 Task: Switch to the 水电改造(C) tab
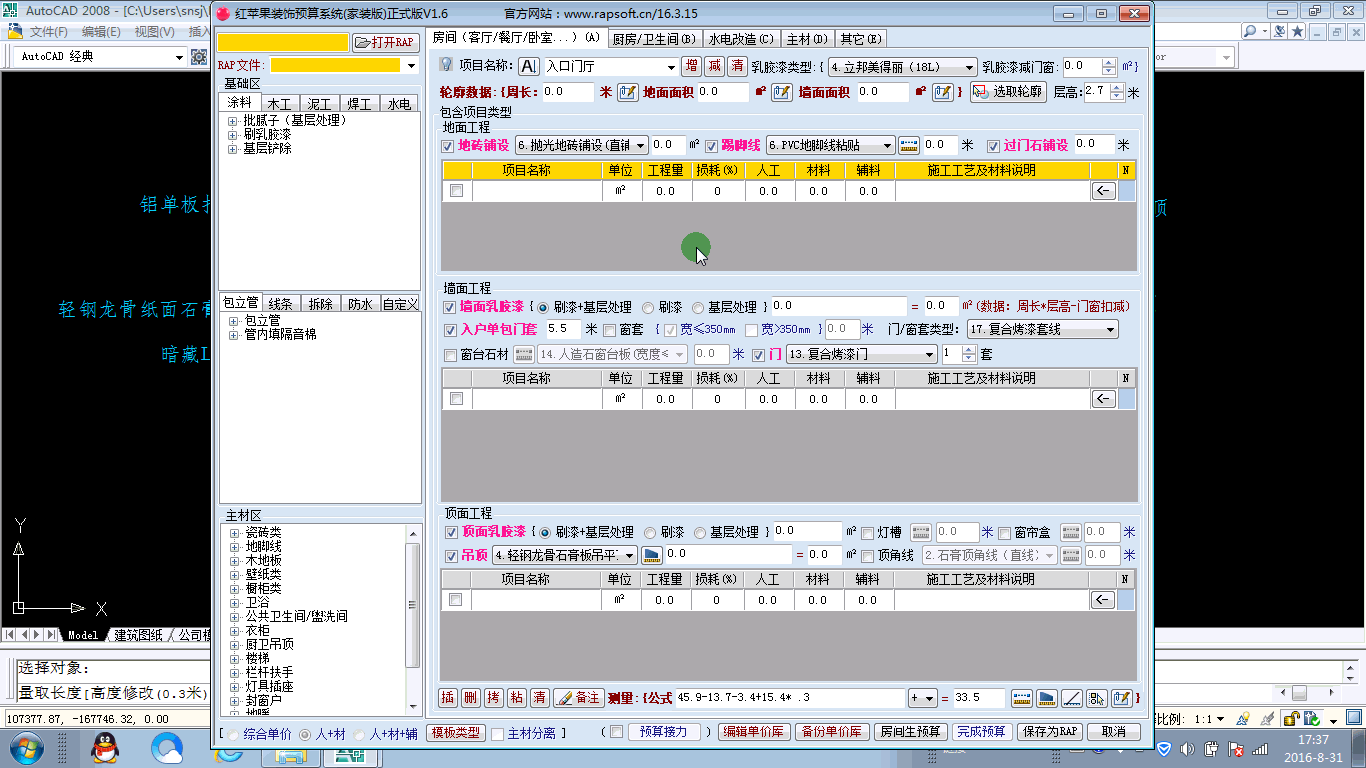[x=741, y=39]
